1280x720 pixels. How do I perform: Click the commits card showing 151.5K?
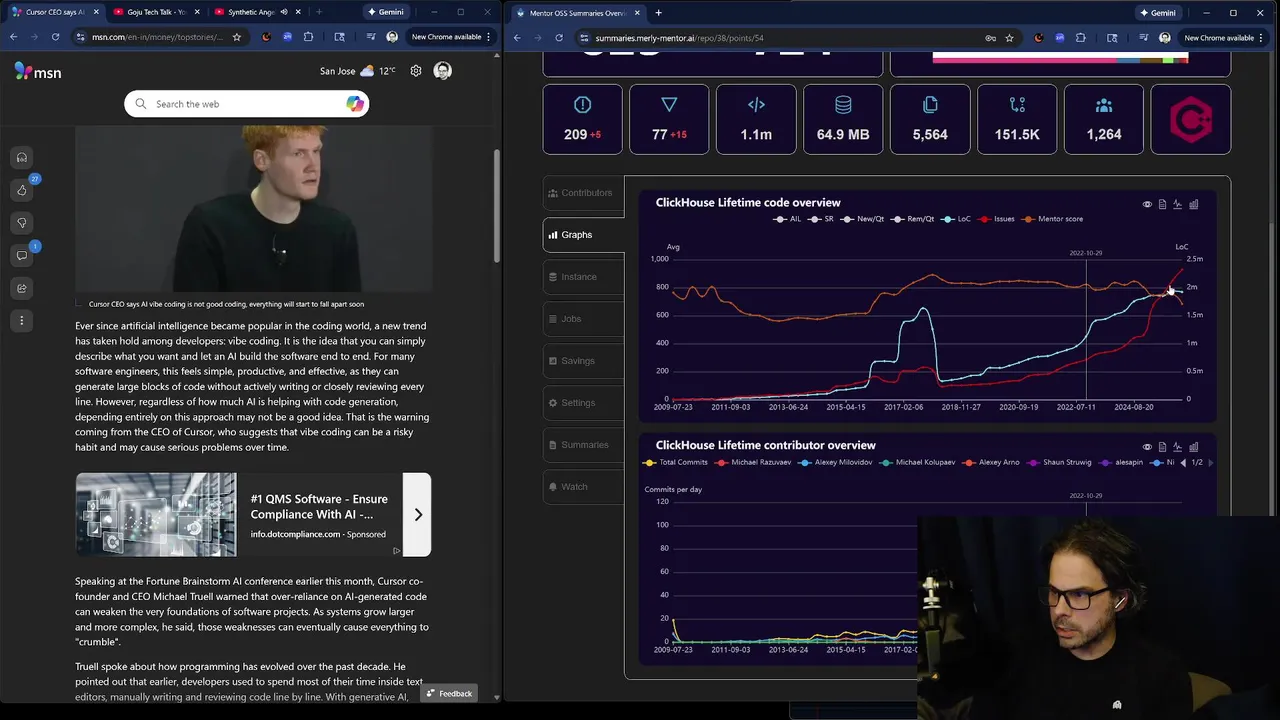tap(1017, 119)
